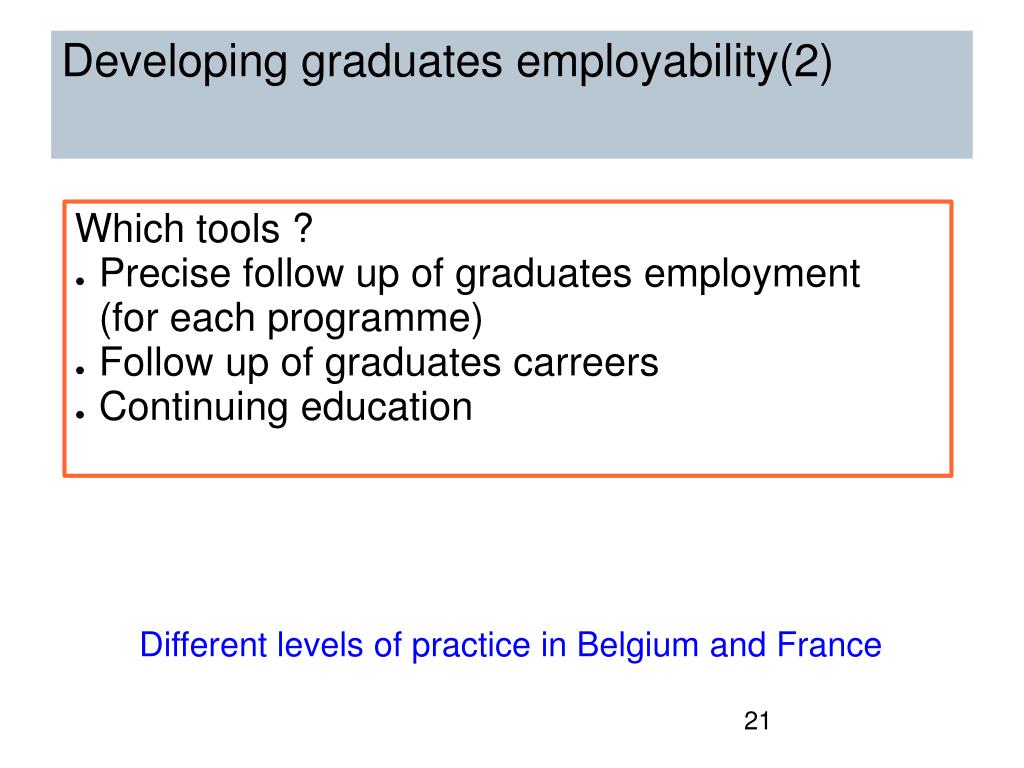Click the 'Continuing education' bullet text
Image resolution: width=1024 pixels, height=768 pixels.
point(285,407)
